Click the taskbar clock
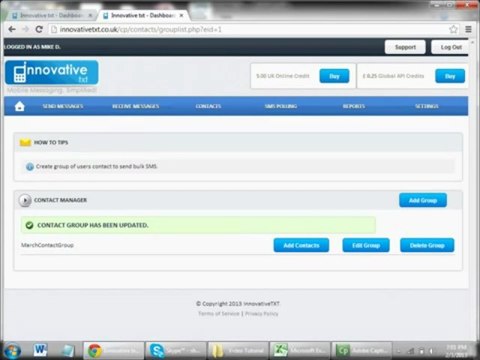 pos(457,351)
